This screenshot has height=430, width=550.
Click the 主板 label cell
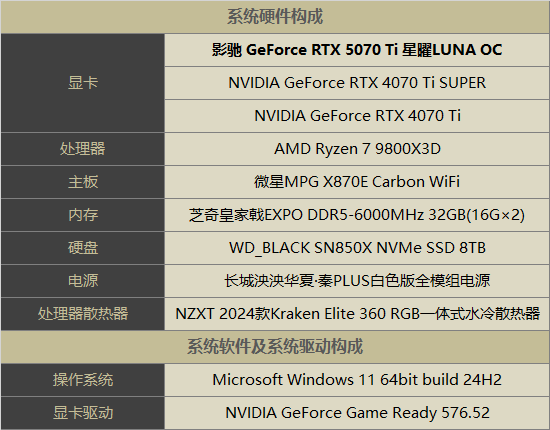pos(83,182)
